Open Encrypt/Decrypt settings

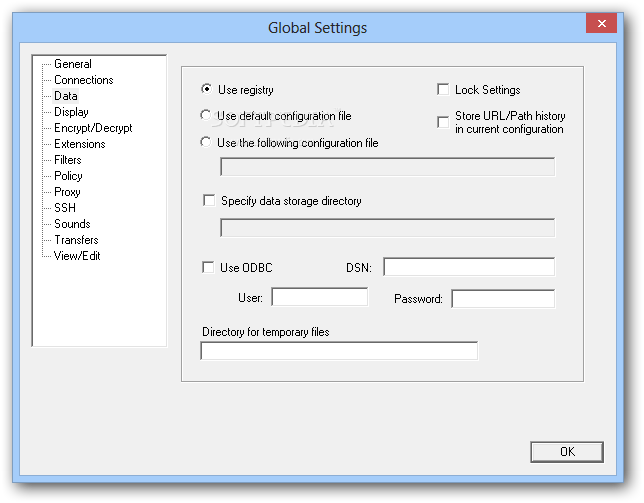click(x=93, y=128)
